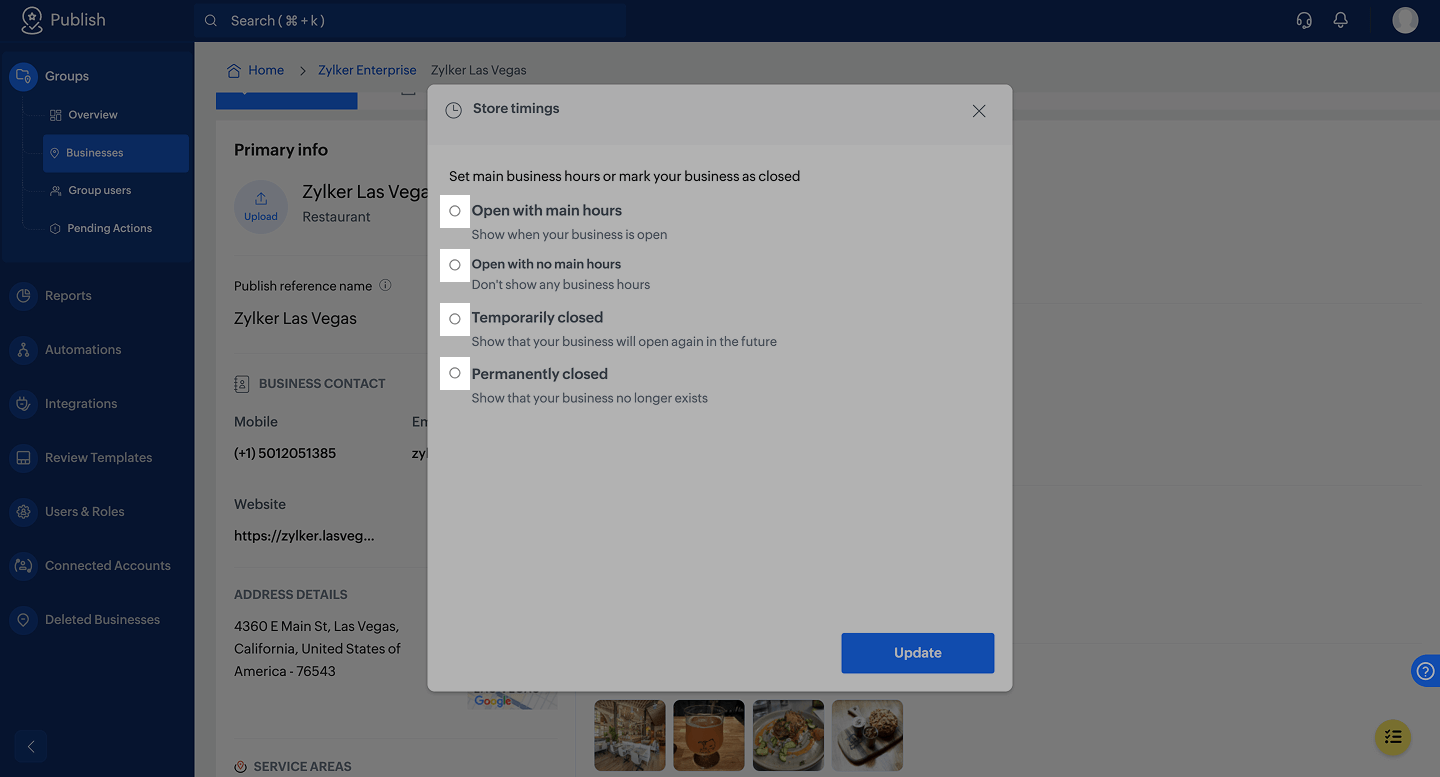
Task: Open the dessert board photo thumbnail
Action: (x=867, y=735)
